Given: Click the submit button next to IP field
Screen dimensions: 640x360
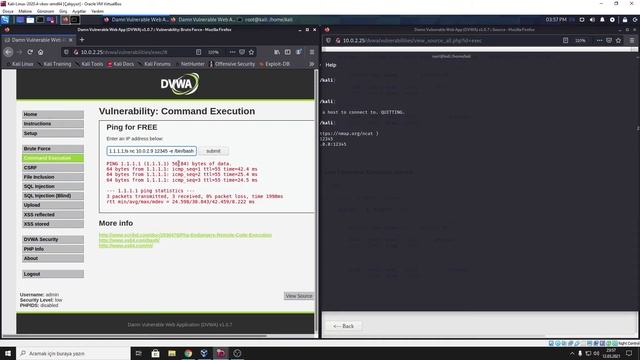Looking at the screenshot, I should pos(213,151).
